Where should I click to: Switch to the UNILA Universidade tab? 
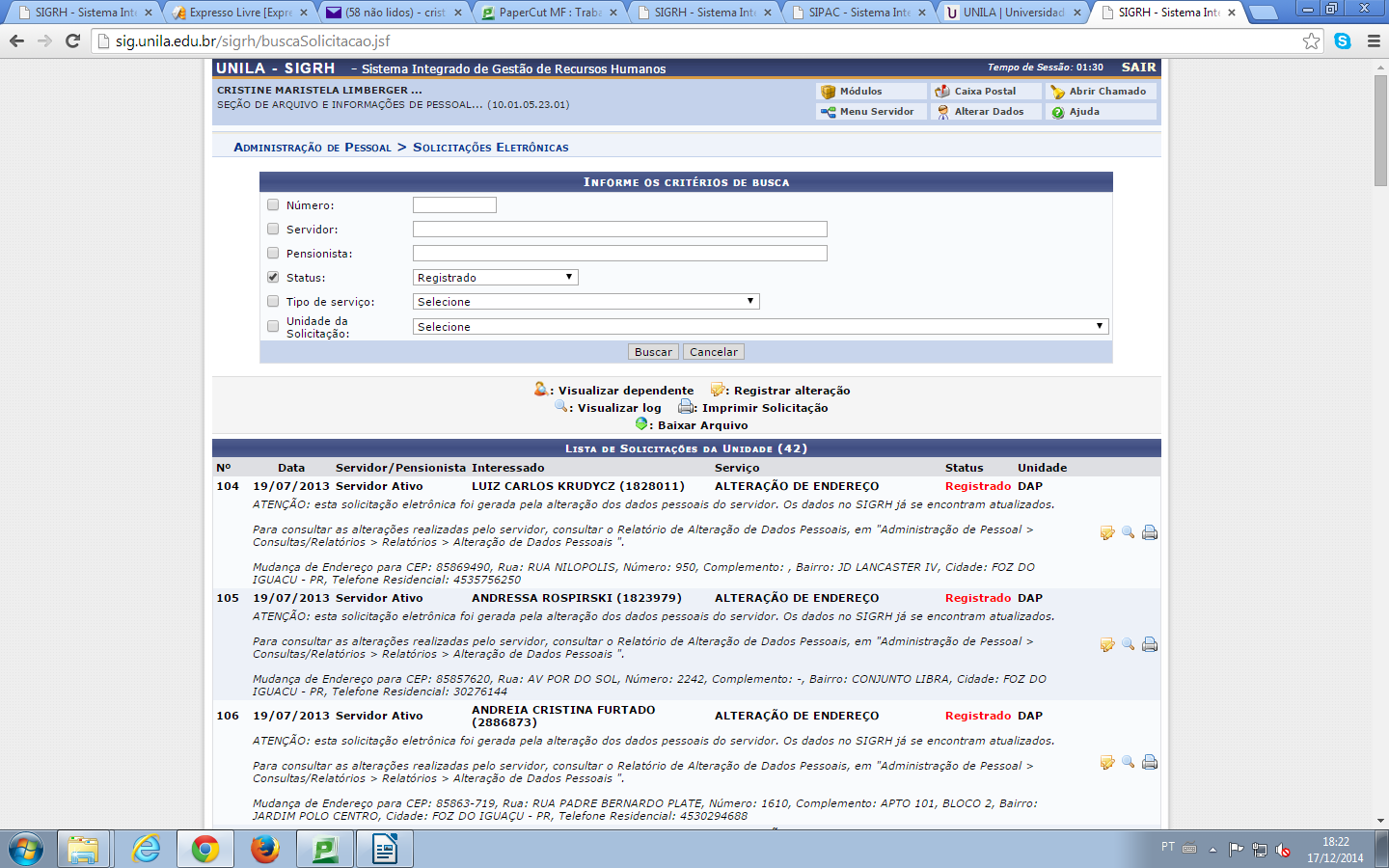point(1014,13)
